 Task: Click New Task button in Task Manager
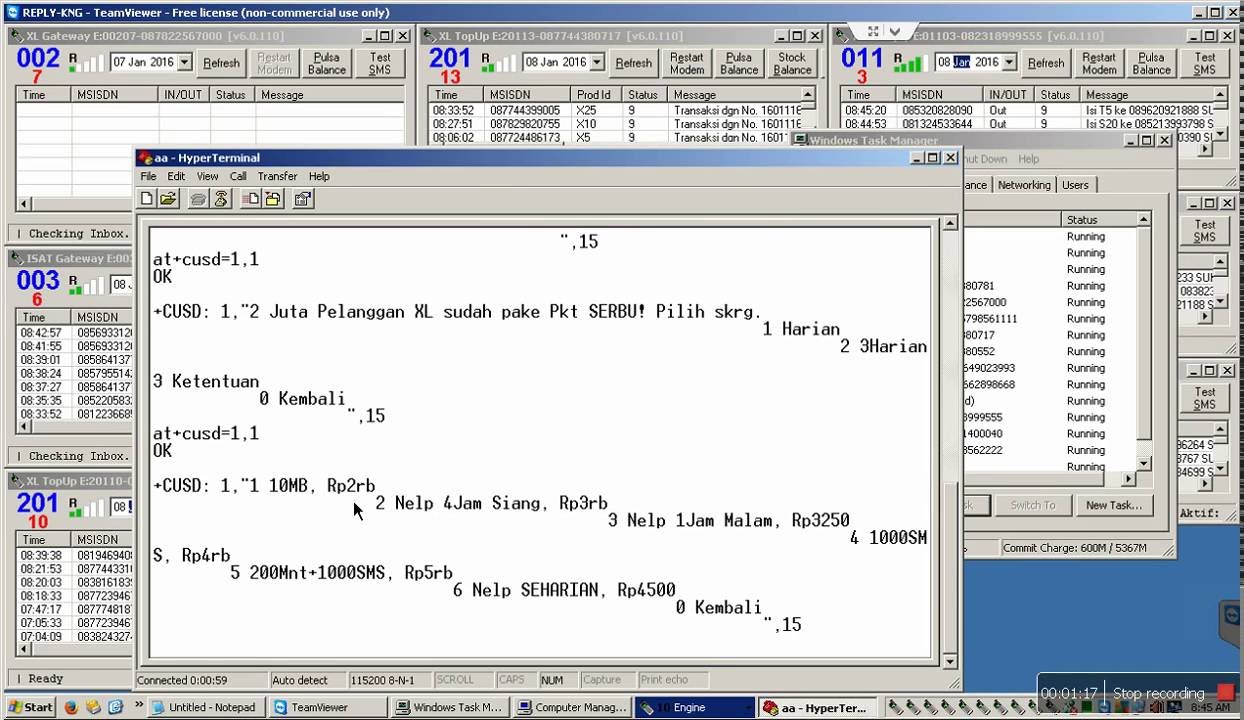point(1114,505)
